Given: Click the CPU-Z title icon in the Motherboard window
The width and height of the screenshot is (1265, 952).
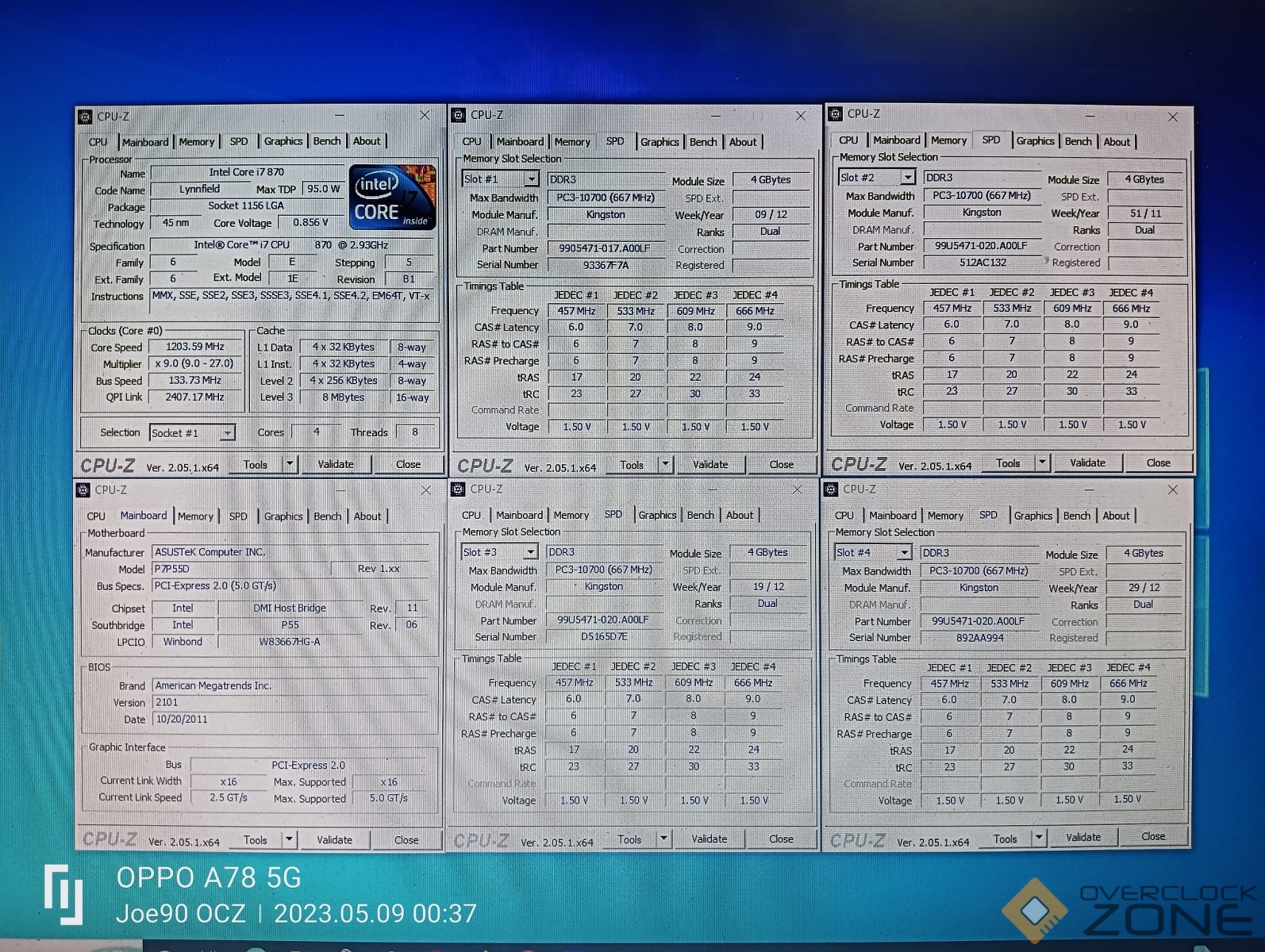Looking at the screenshot, I should (x=83, y=490).
